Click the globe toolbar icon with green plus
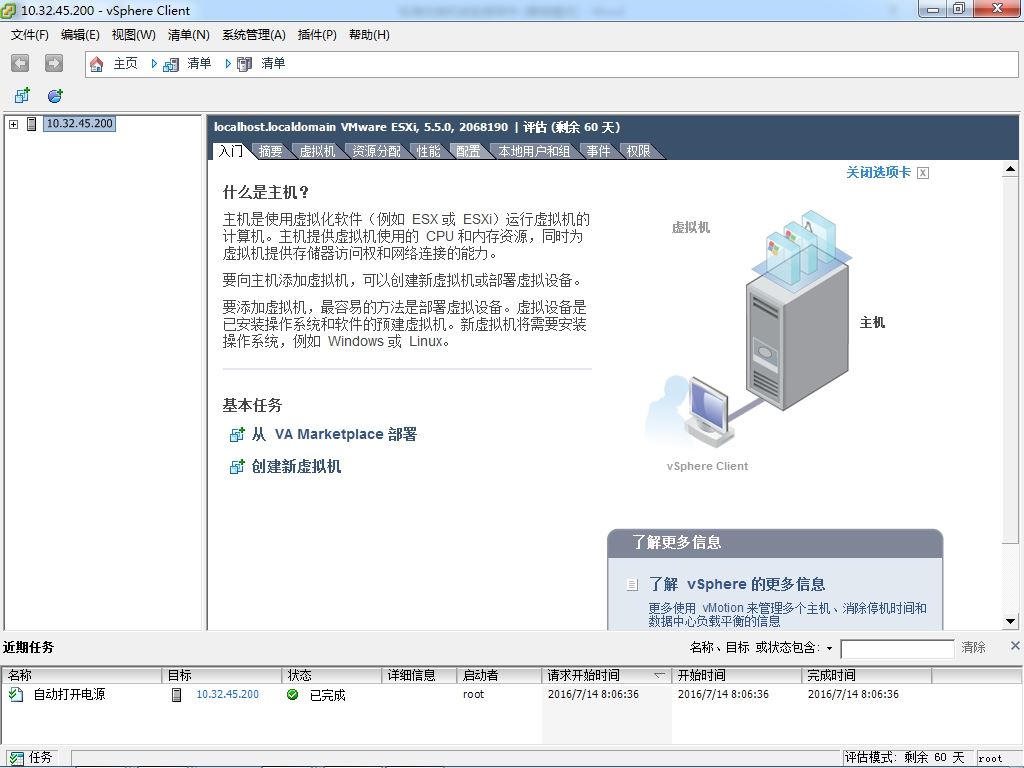This screenshot has height=768, width=1024. [56, 96]
